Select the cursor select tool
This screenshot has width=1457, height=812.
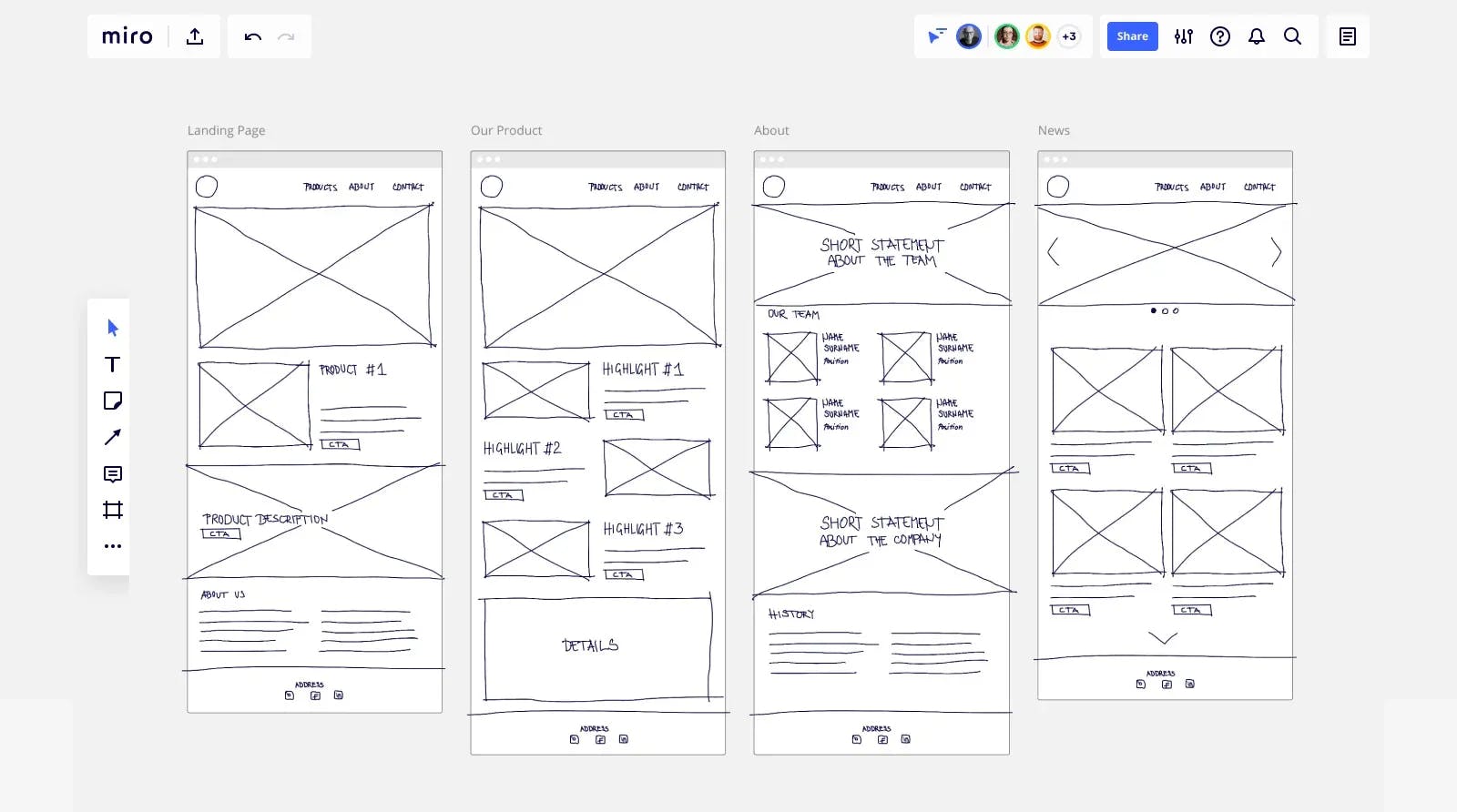click(x=113, y=328)
